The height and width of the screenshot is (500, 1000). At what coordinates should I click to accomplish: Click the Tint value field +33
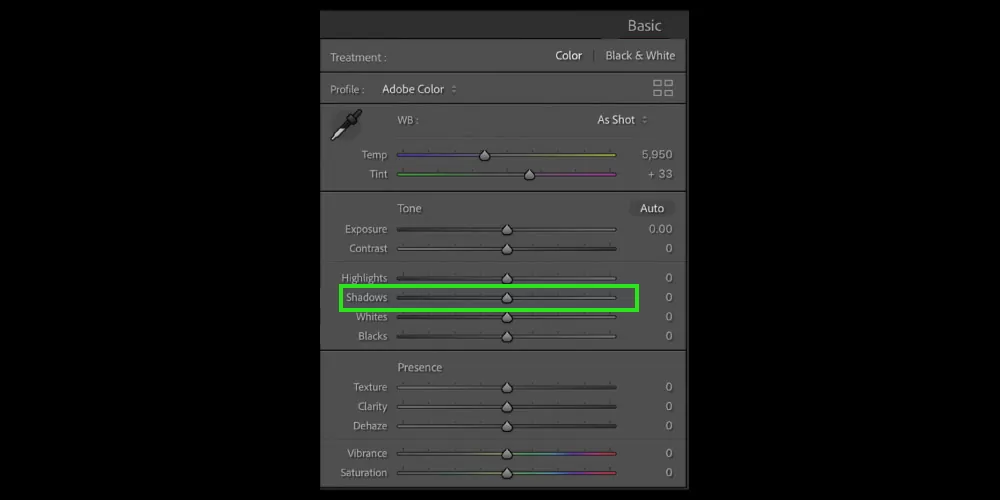tap(659, 175)
